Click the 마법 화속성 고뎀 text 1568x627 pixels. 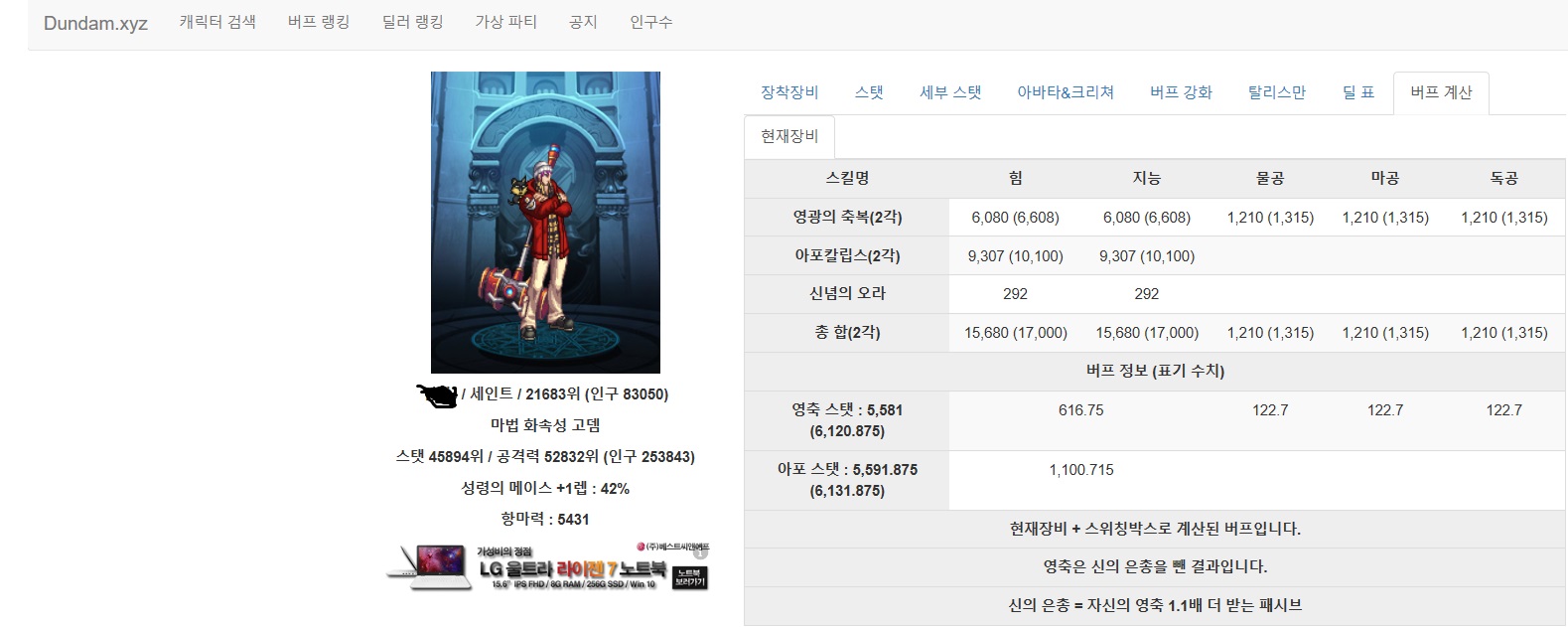coord(545,425)
